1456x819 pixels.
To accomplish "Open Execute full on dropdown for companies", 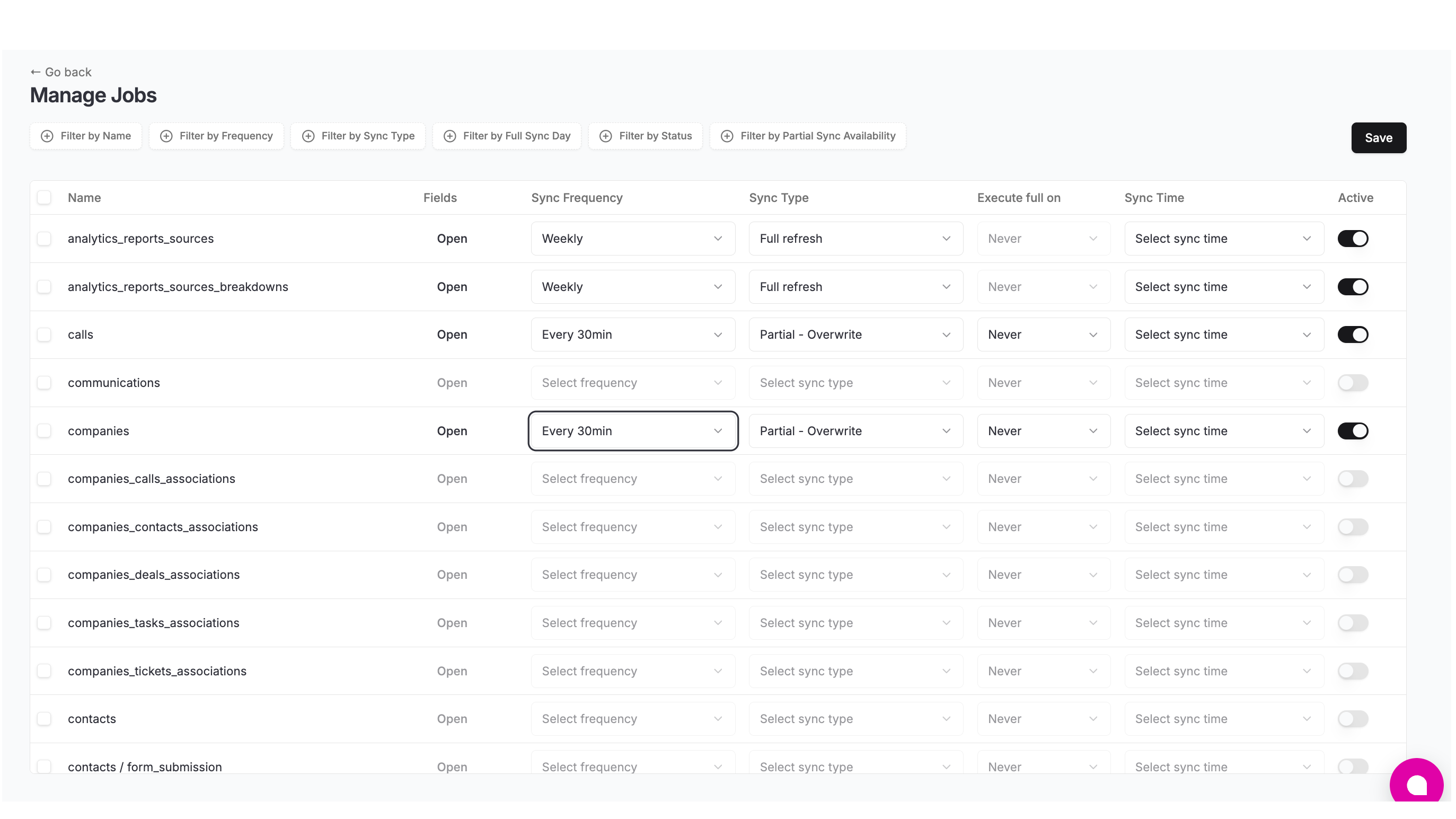I will pyautogui.click(x=1044, y=431).
